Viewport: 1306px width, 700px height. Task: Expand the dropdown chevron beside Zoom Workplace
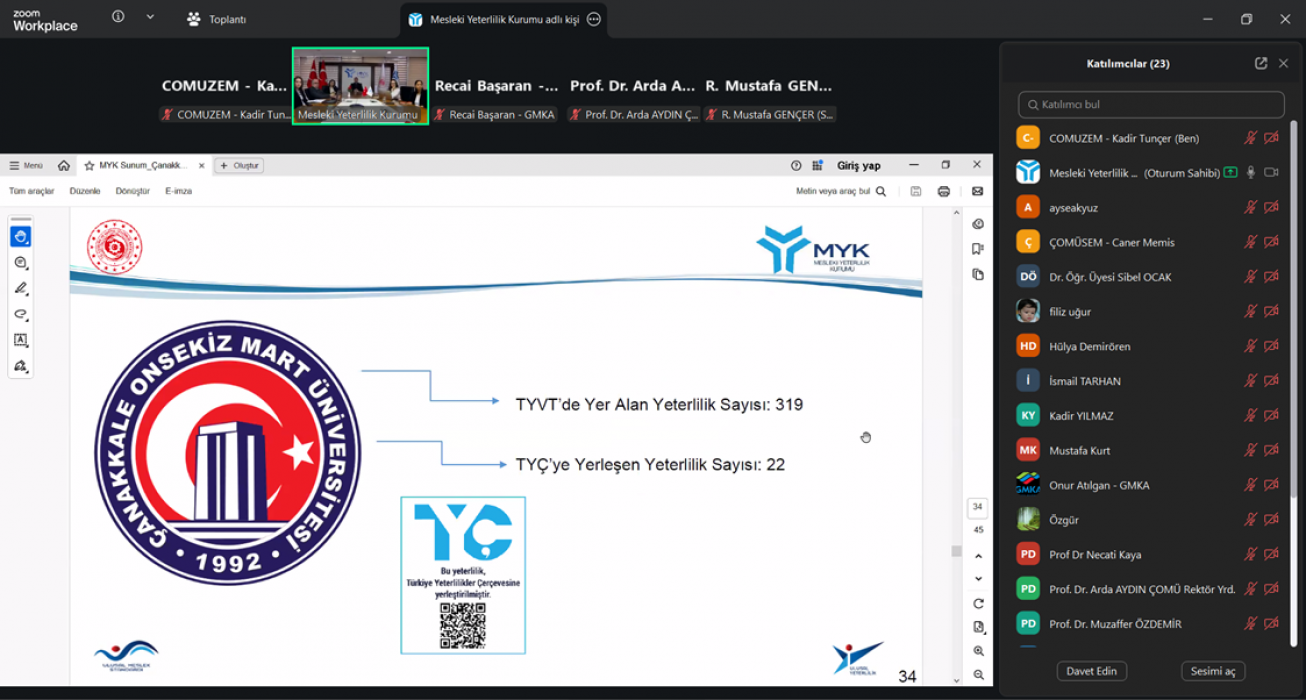[x=150, y=17]
